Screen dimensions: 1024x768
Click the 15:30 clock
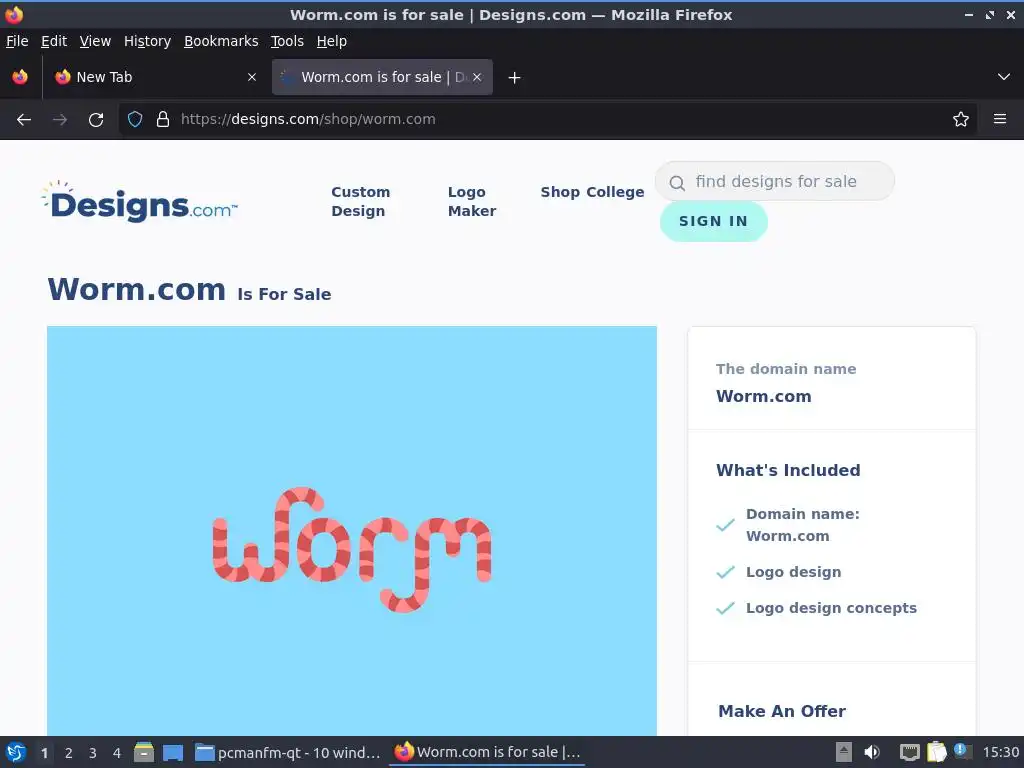1000,752
